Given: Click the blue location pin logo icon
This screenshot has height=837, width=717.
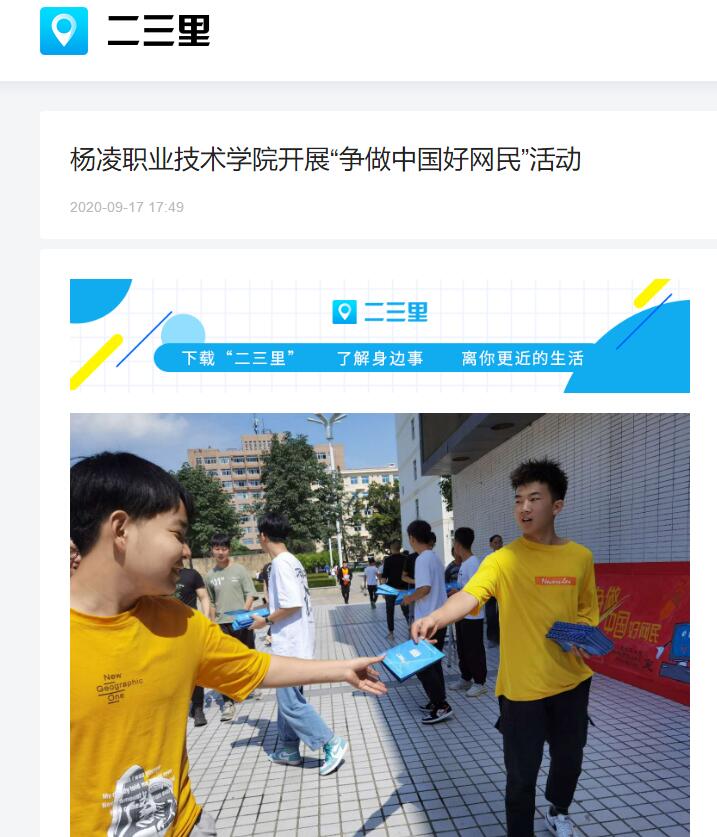Looking at the screenshot, I should point(64,30).
